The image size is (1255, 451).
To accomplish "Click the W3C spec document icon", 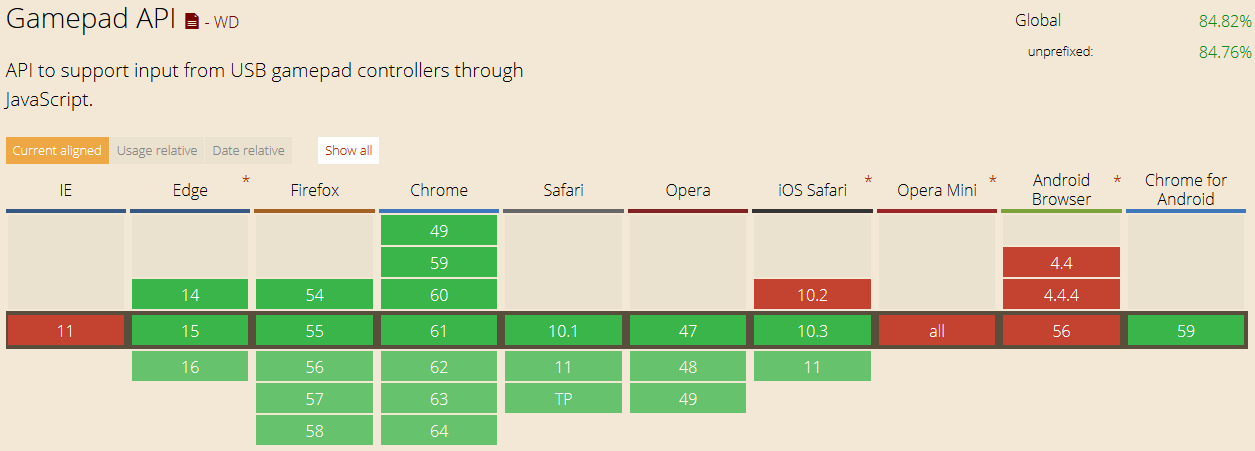I will (x=192, y=21).
